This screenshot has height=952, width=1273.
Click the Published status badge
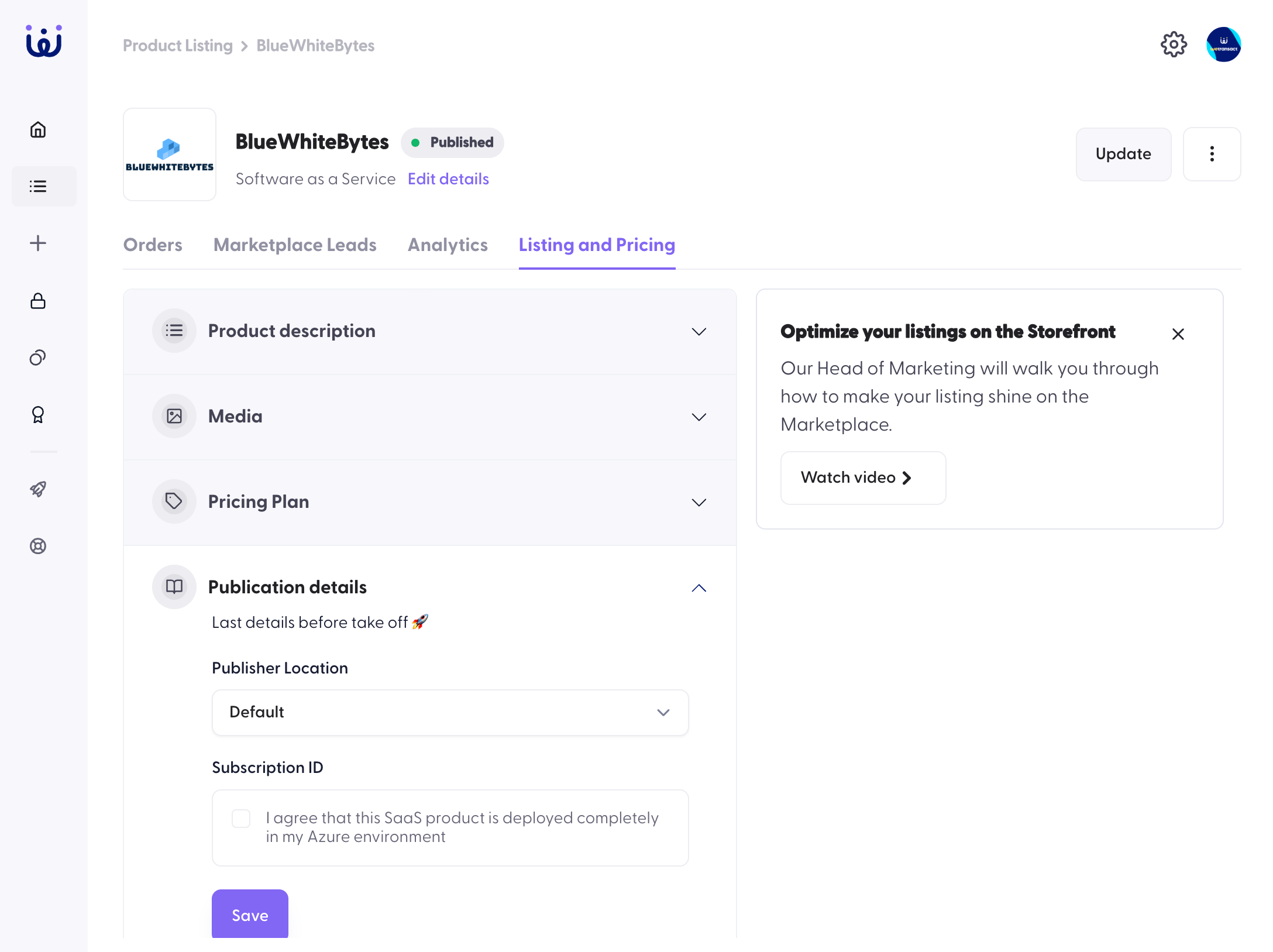tap(452, 142)
